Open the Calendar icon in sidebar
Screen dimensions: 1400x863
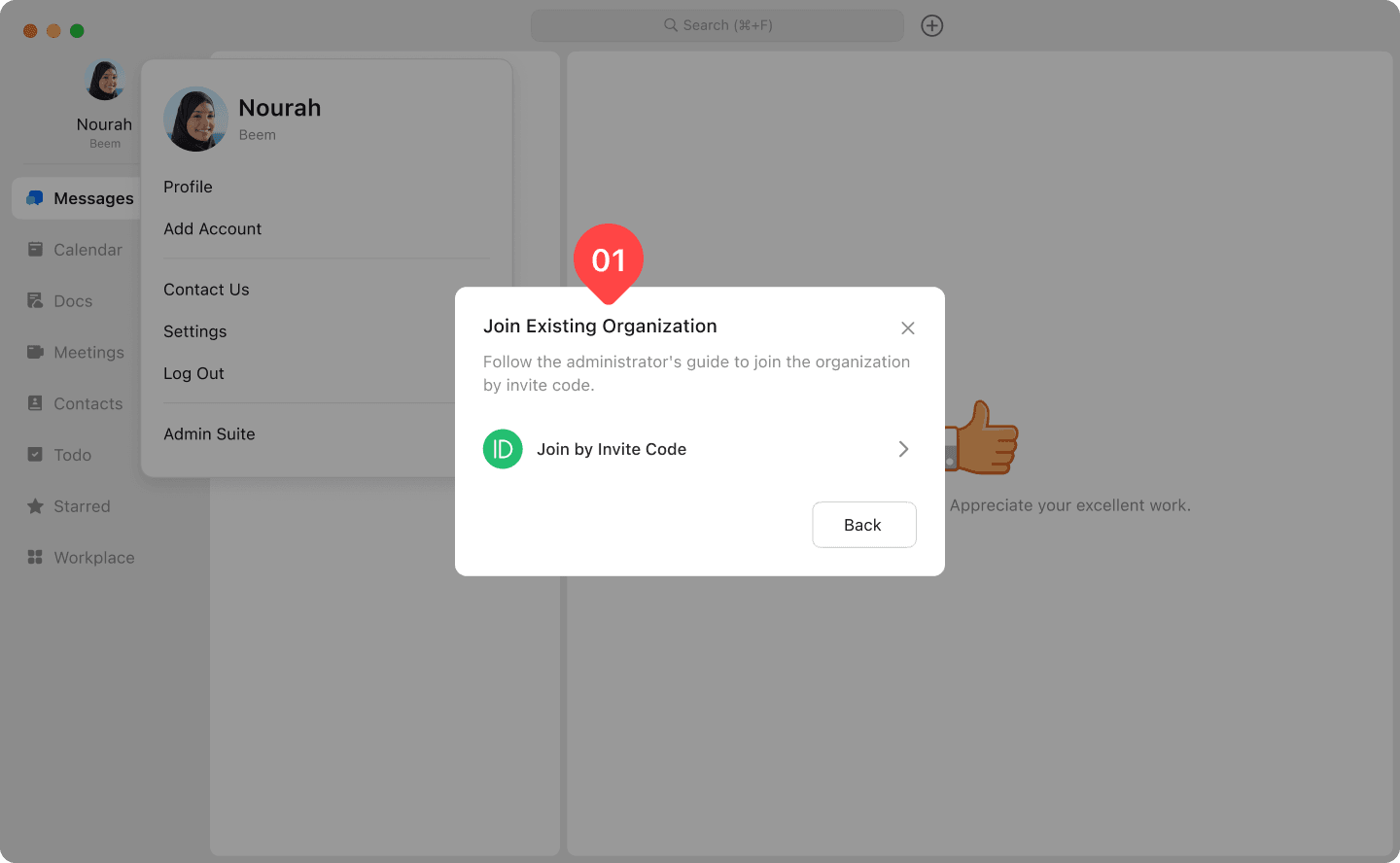pos(35,250)
